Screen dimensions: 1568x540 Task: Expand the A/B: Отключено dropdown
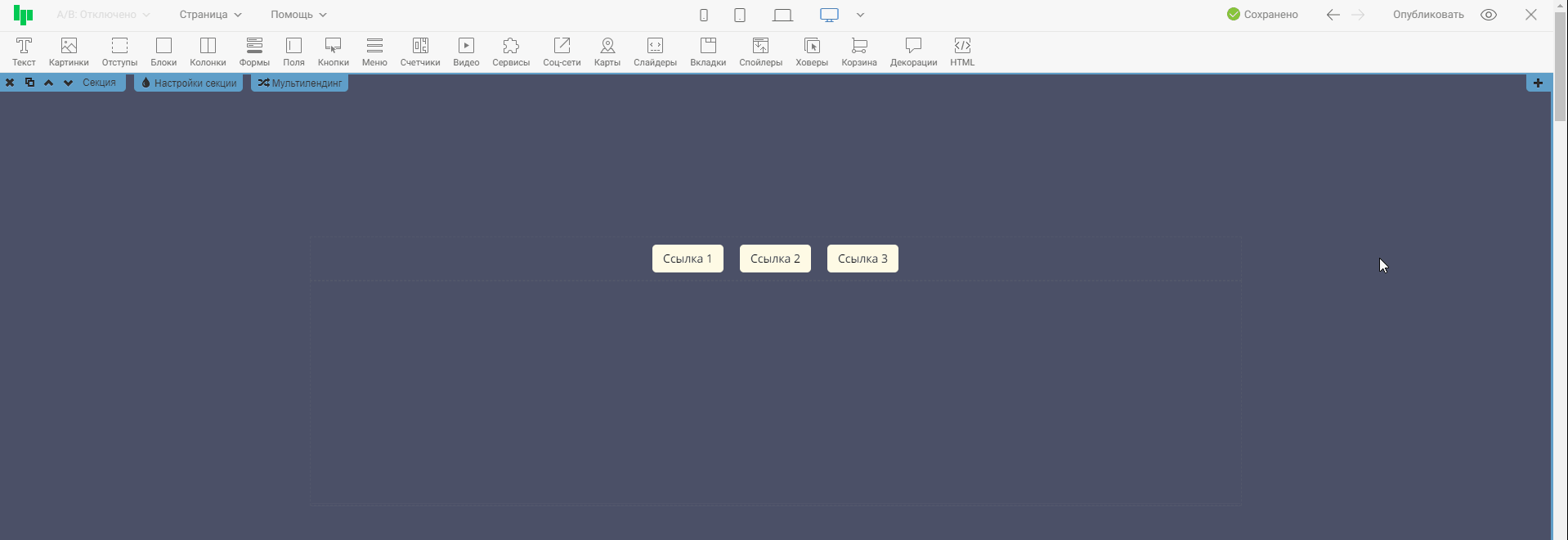(x=103, y=15)
